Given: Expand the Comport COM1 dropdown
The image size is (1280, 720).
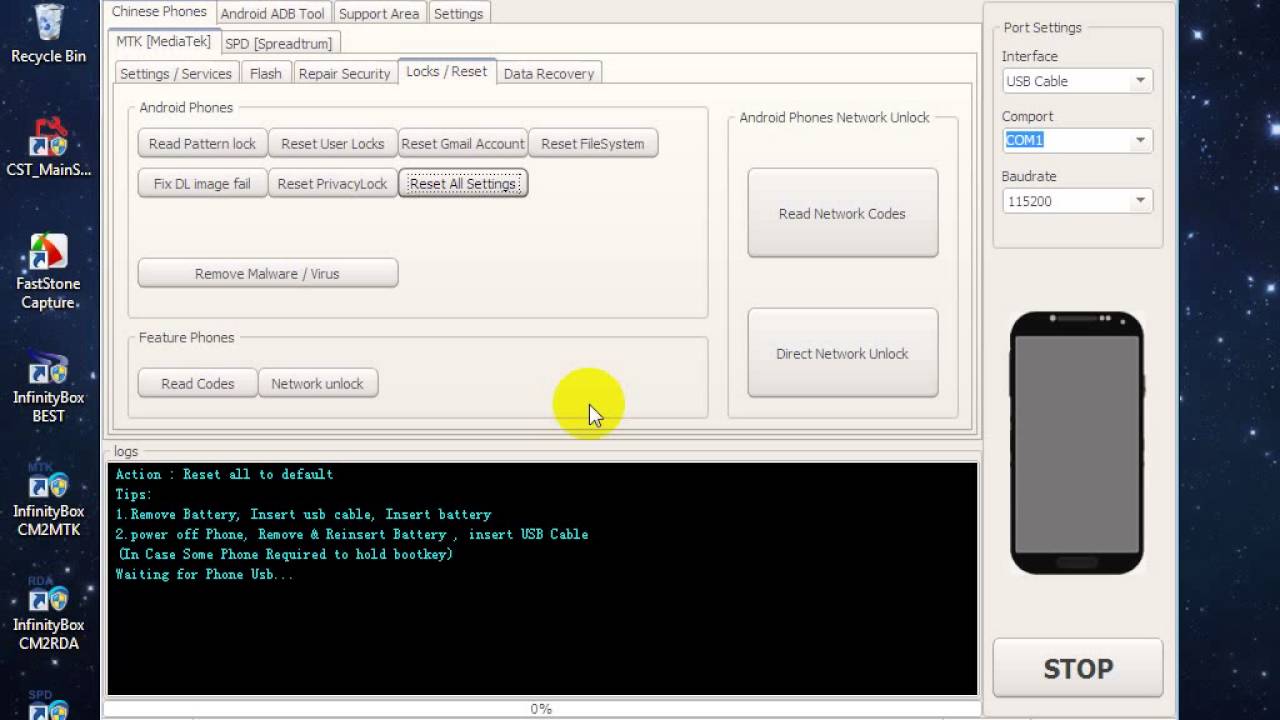Looking at the screenshot, I should point(1140,141).
